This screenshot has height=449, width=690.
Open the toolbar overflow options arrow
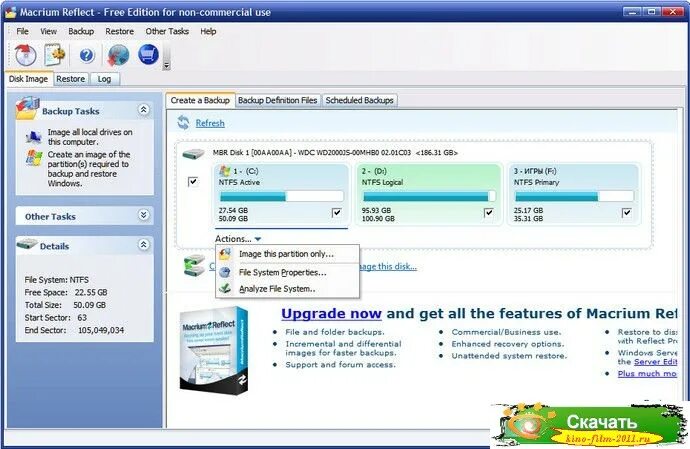click(x=166, y=66)
